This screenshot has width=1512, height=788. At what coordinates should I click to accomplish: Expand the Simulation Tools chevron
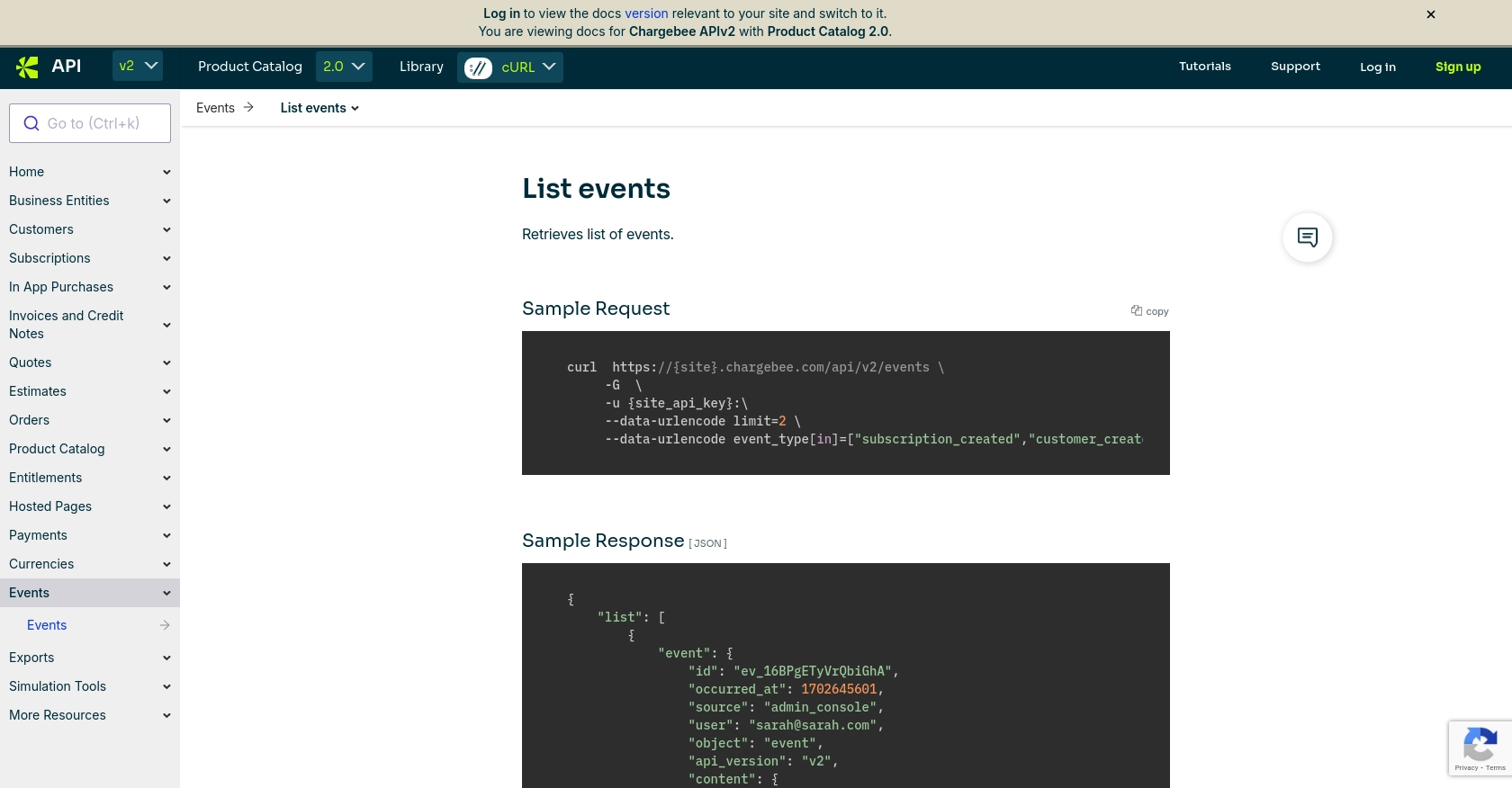click(166, 686)
